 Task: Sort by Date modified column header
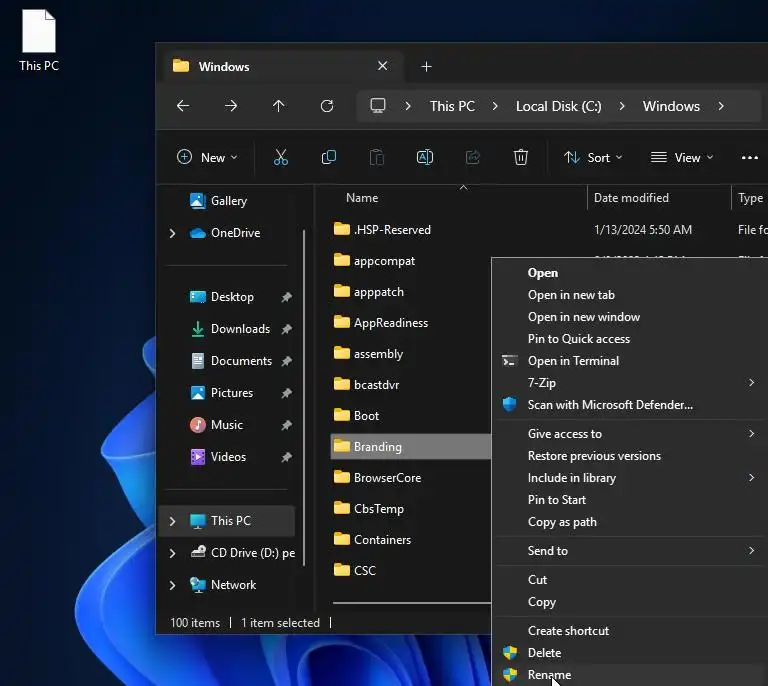pyautogui.click(x=631, y=198)
